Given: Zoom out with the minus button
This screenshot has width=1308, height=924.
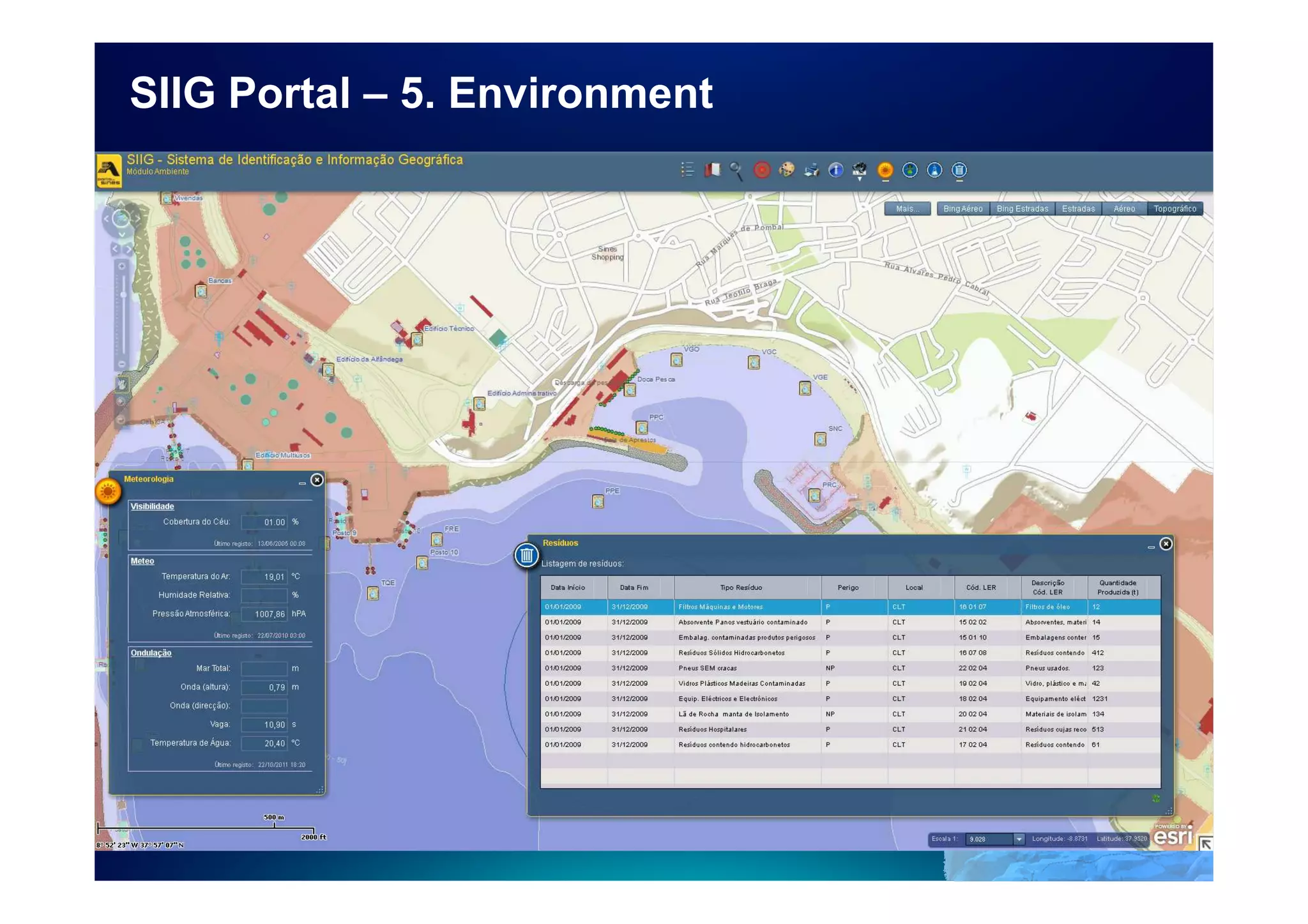Looking at the screenshot, I should (x=121, y=364).
